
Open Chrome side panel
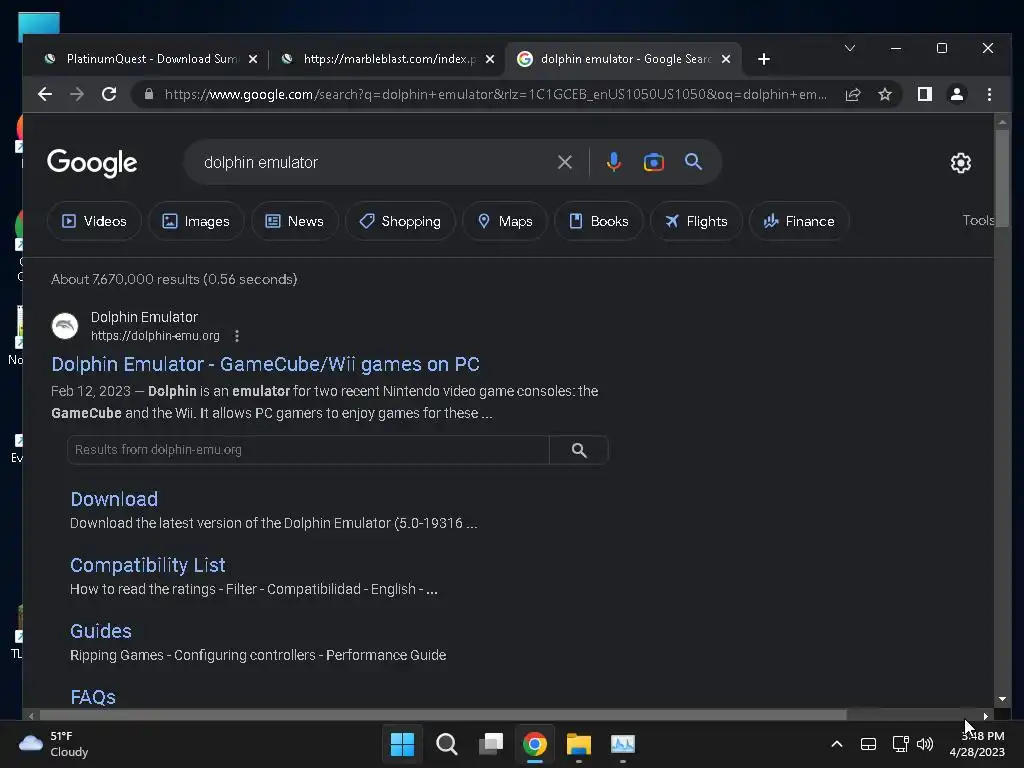point(925,94)
